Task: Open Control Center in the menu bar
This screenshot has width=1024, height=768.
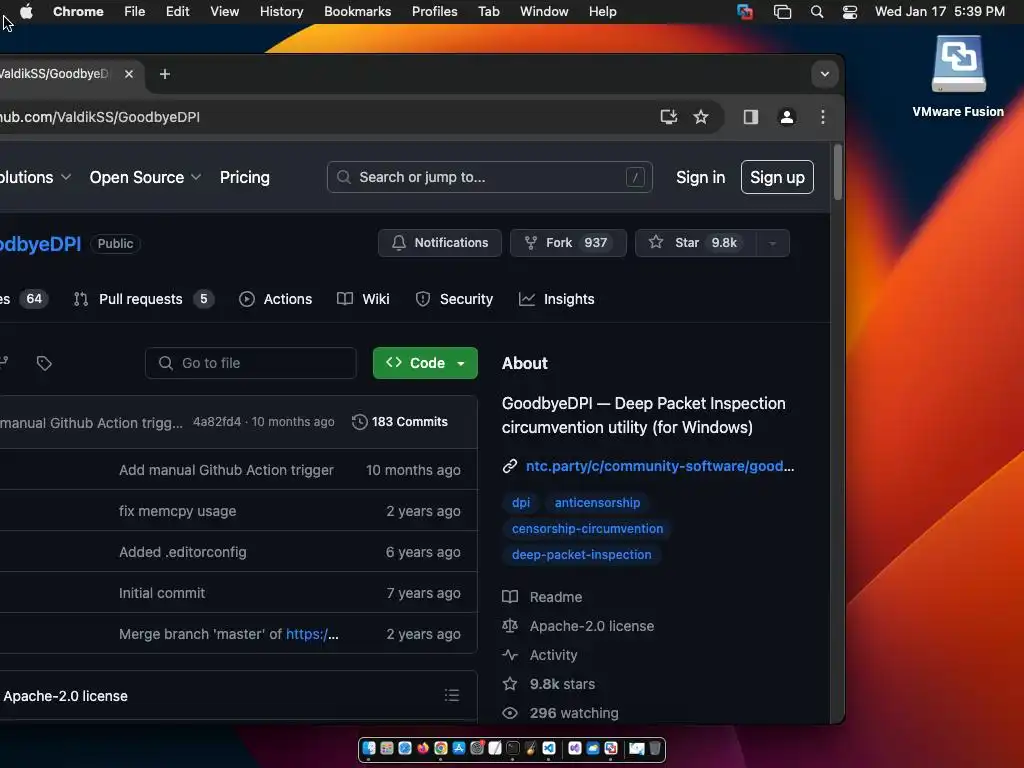Action: click(850, 12)
